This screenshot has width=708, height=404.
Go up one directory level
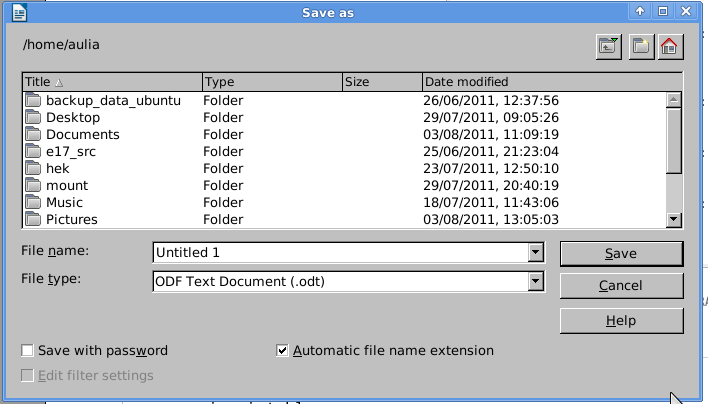pos(609,46)
